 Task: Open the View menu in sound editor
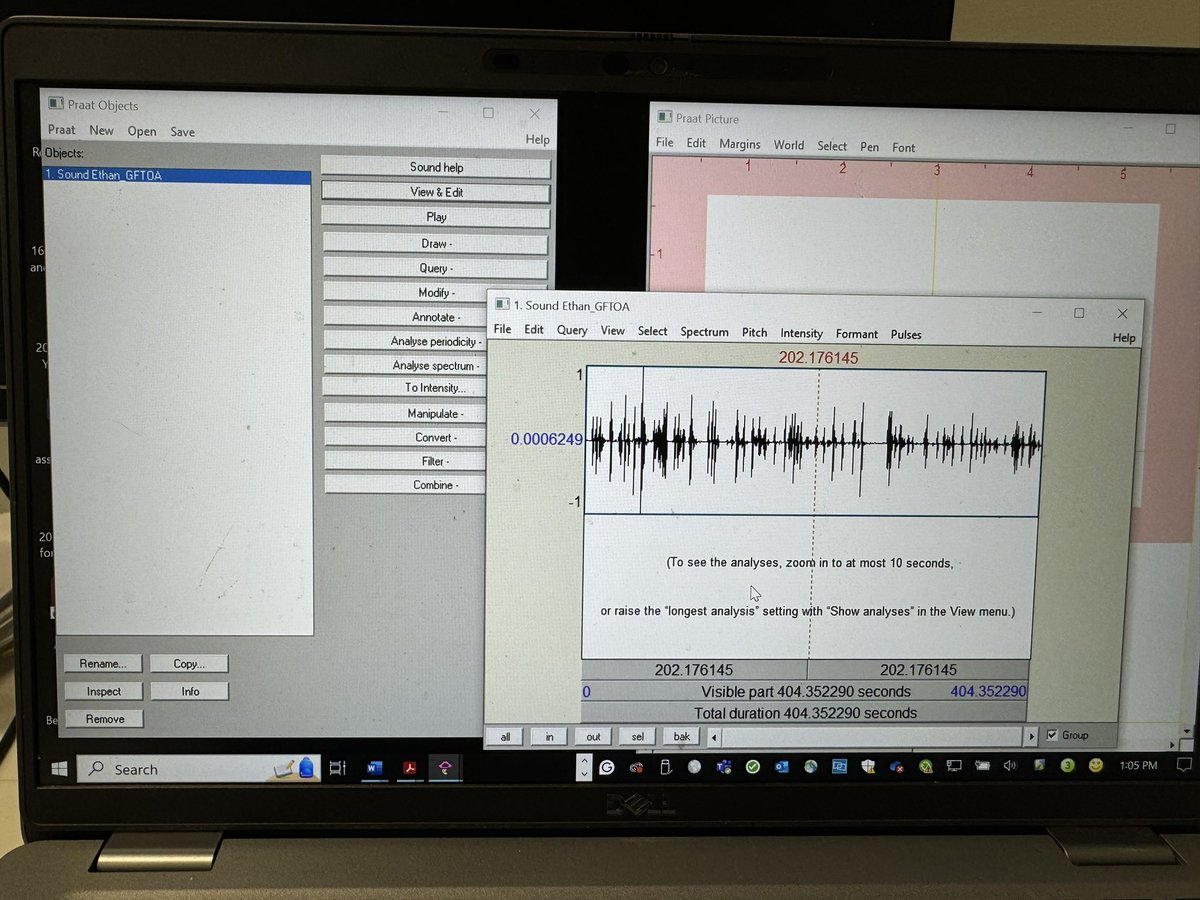tap(612, 330)
